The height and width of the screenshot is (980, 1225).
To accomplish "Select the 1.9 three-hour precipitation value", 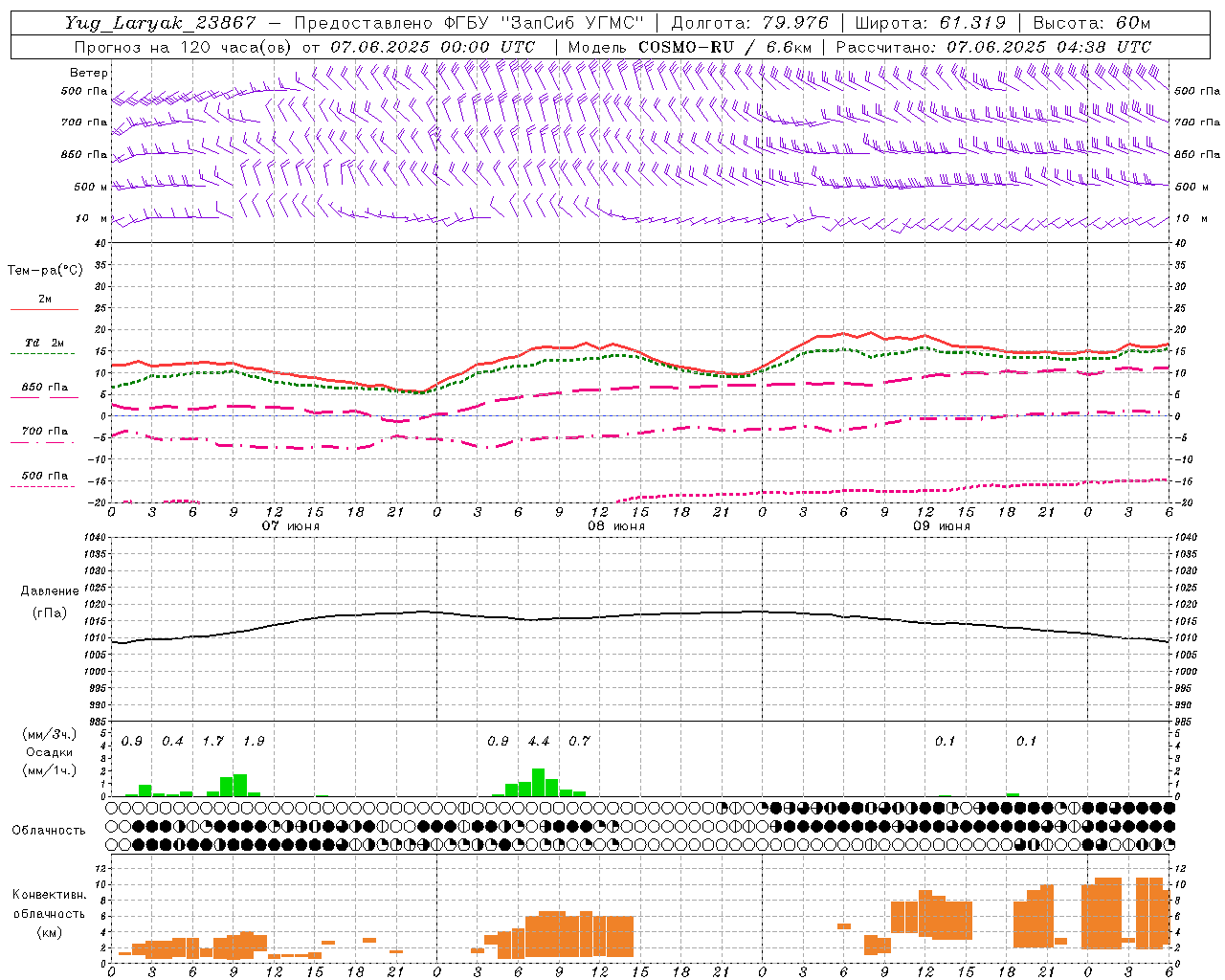I will point(254,742).
